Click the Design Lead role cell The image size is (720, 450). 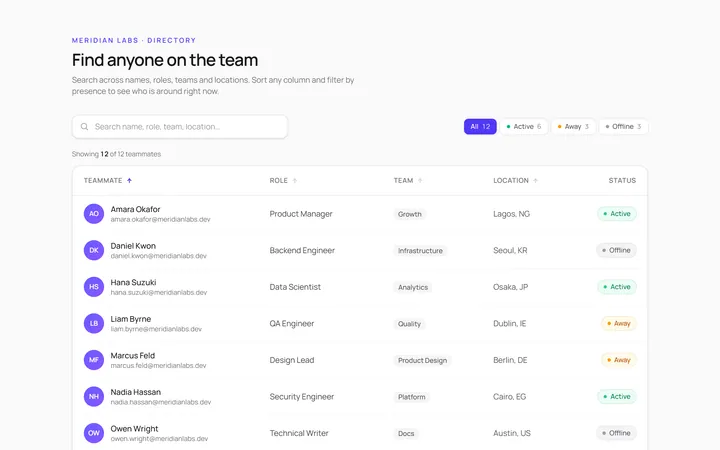click(292, 360)
